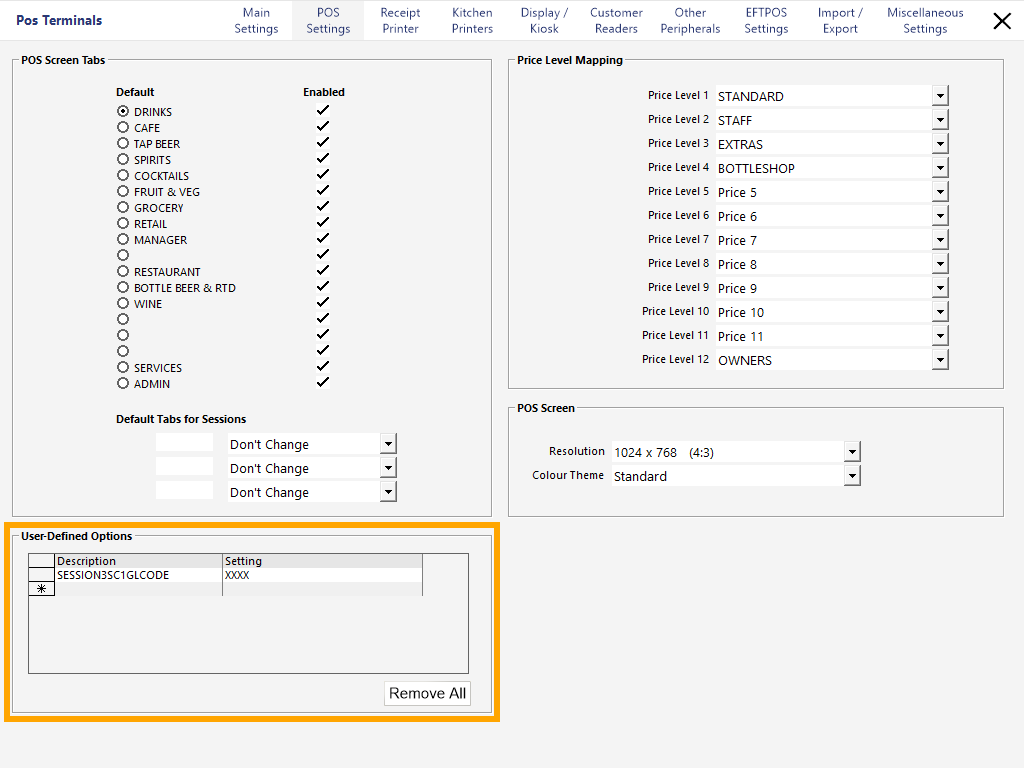Open the Price Level 4 BOTTLESHOP dropdown
The height and width of the screenshot is (768, 1024).
[x=939, y=167]
